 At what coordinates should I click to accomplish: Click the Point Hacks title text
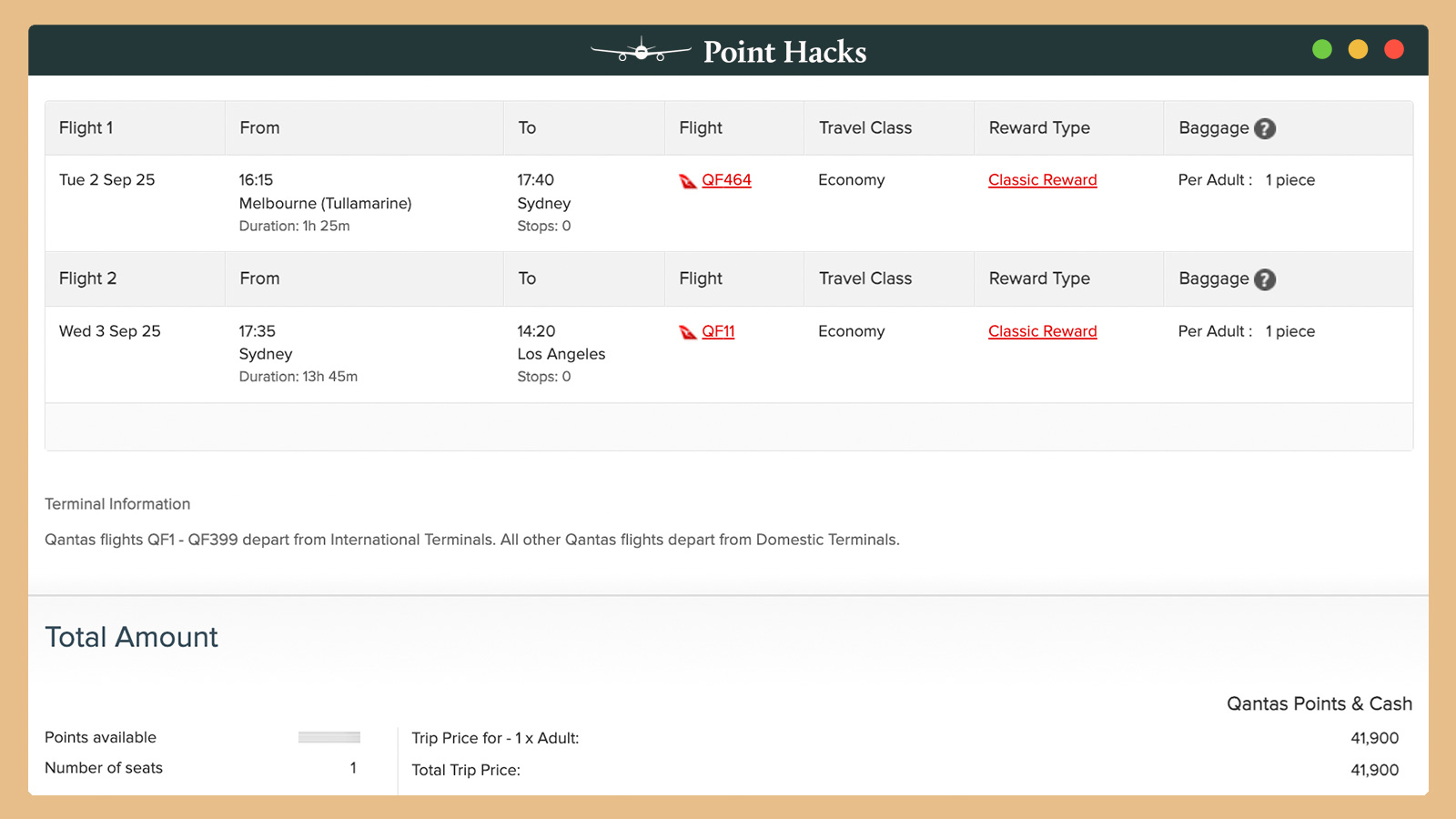pyautogui.click(x=784, y=52)
